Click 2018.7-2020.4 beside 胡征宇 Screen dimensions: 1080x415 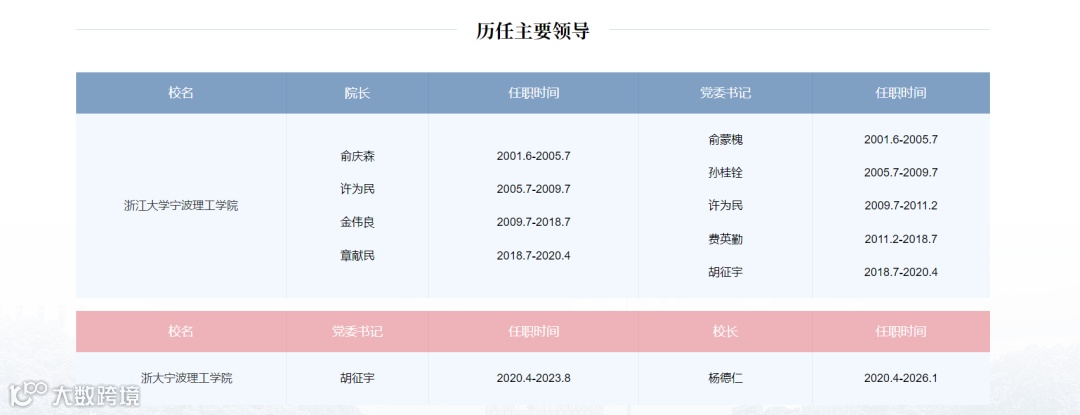pyautogui.click(x=901, y=272)
